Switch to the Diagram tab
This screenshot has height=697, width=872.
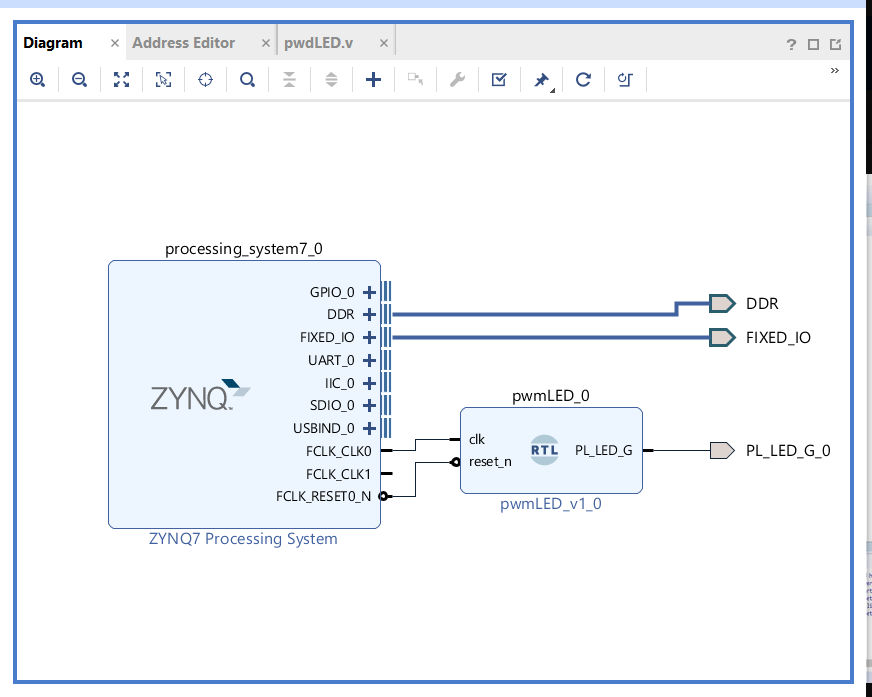click(53, 43)
